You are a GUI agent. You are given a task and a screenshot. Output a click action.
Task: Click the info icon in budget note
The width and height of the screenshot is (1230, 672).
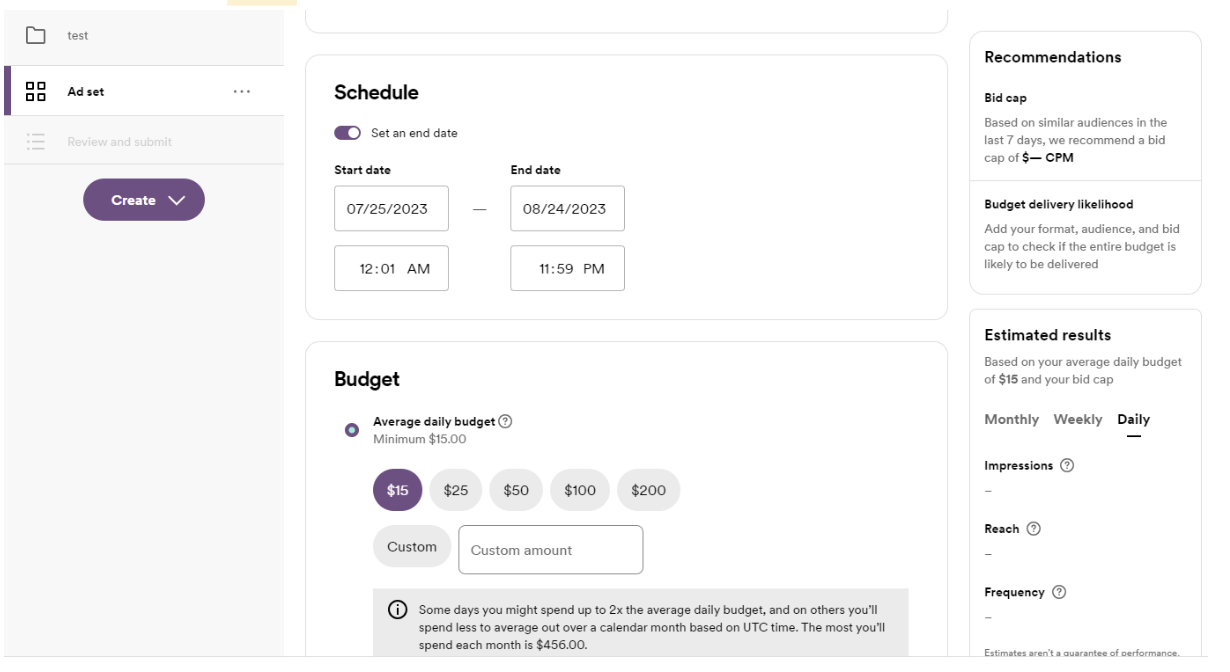click(397, 611)
